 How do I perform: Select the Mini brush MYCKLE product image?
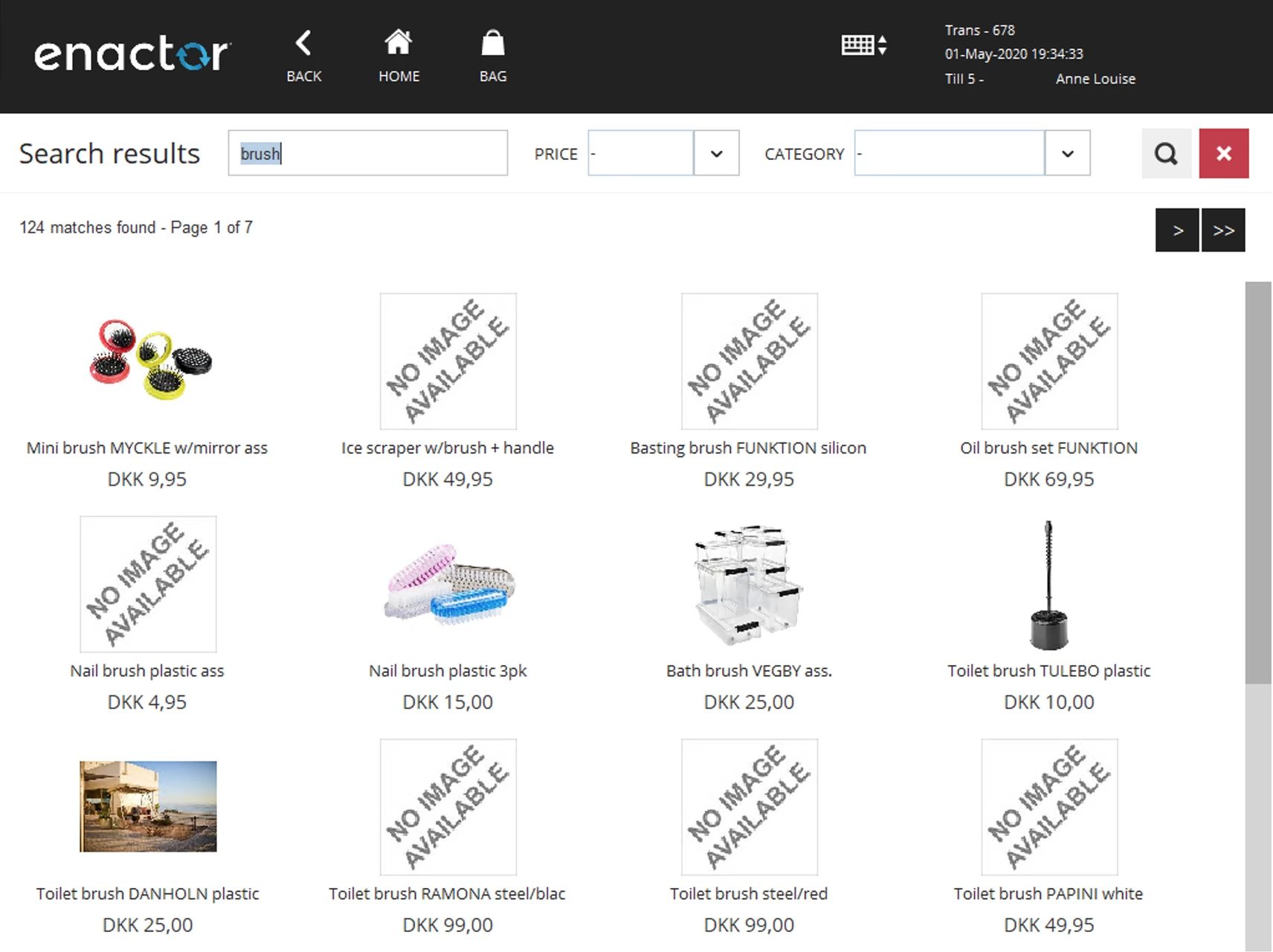[148, 361]
